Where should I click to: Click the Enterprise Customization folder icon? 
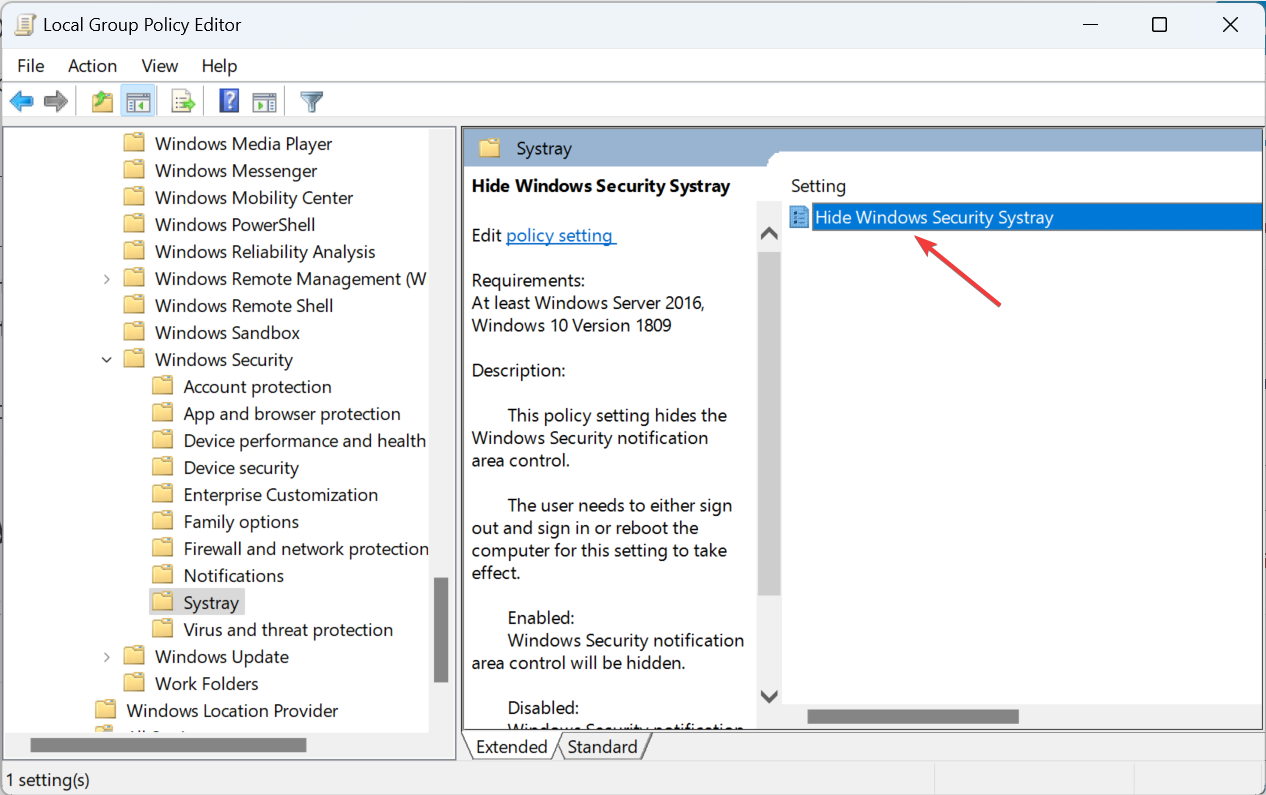[162, 494]
